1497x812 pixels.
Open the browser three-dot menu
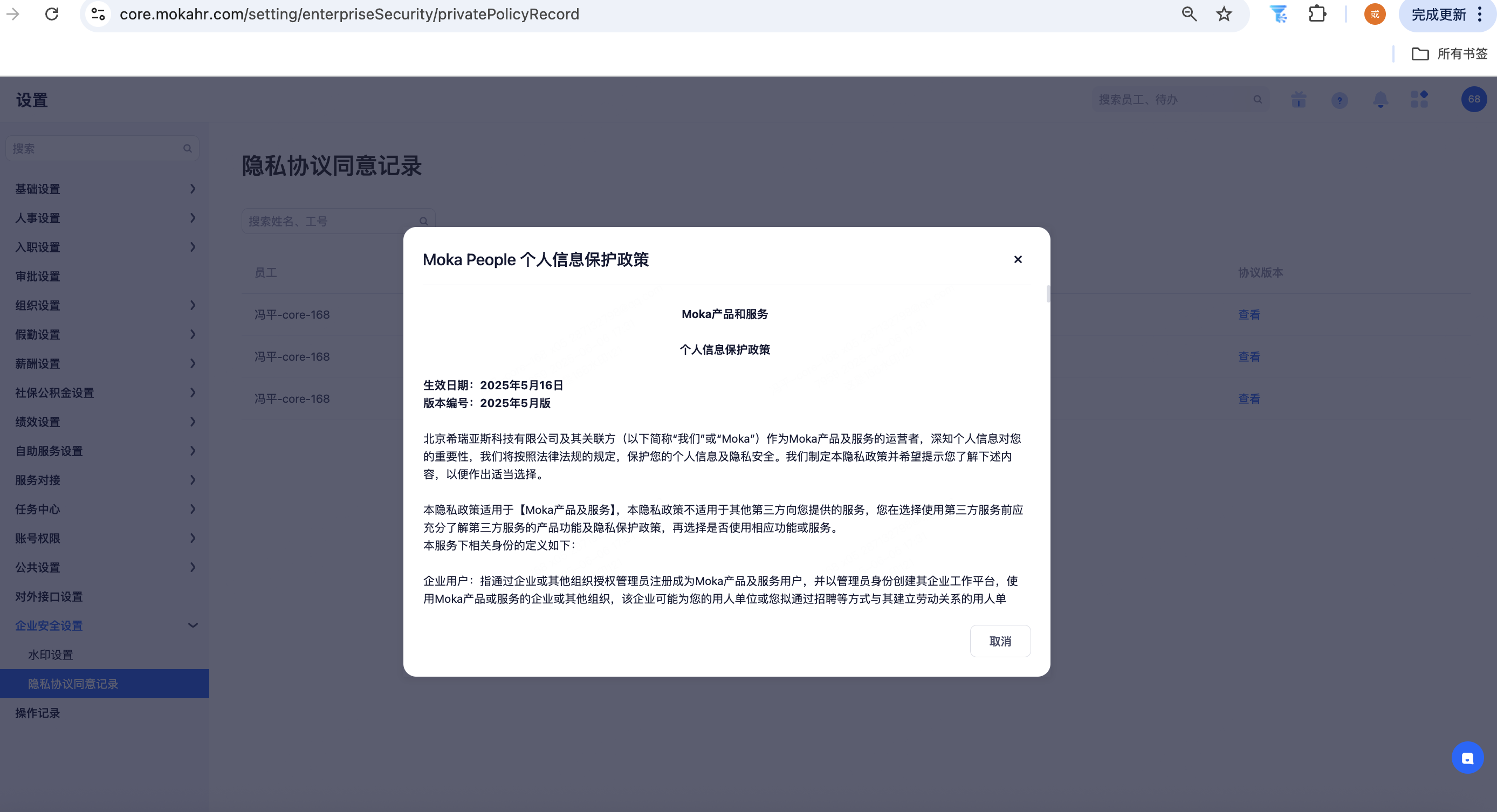[x=1480, y=15]
